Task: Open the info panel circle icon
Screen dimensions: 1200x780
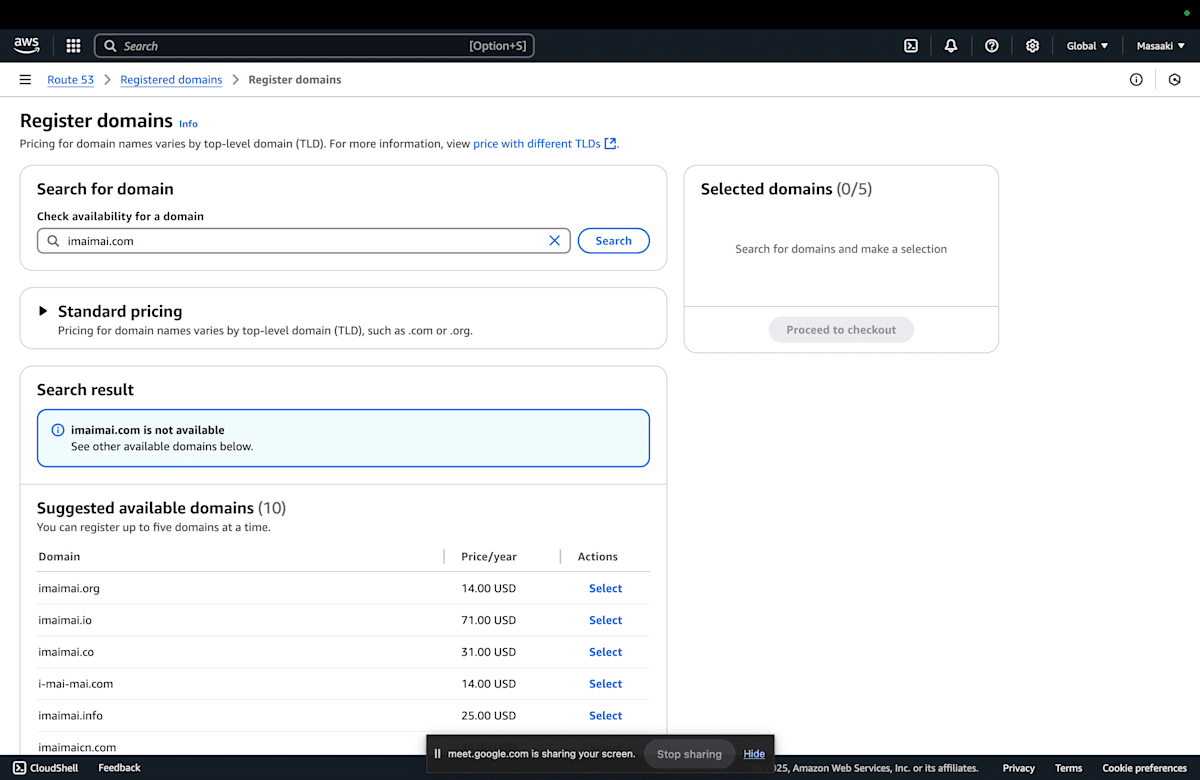Action: pos(1136,80)
